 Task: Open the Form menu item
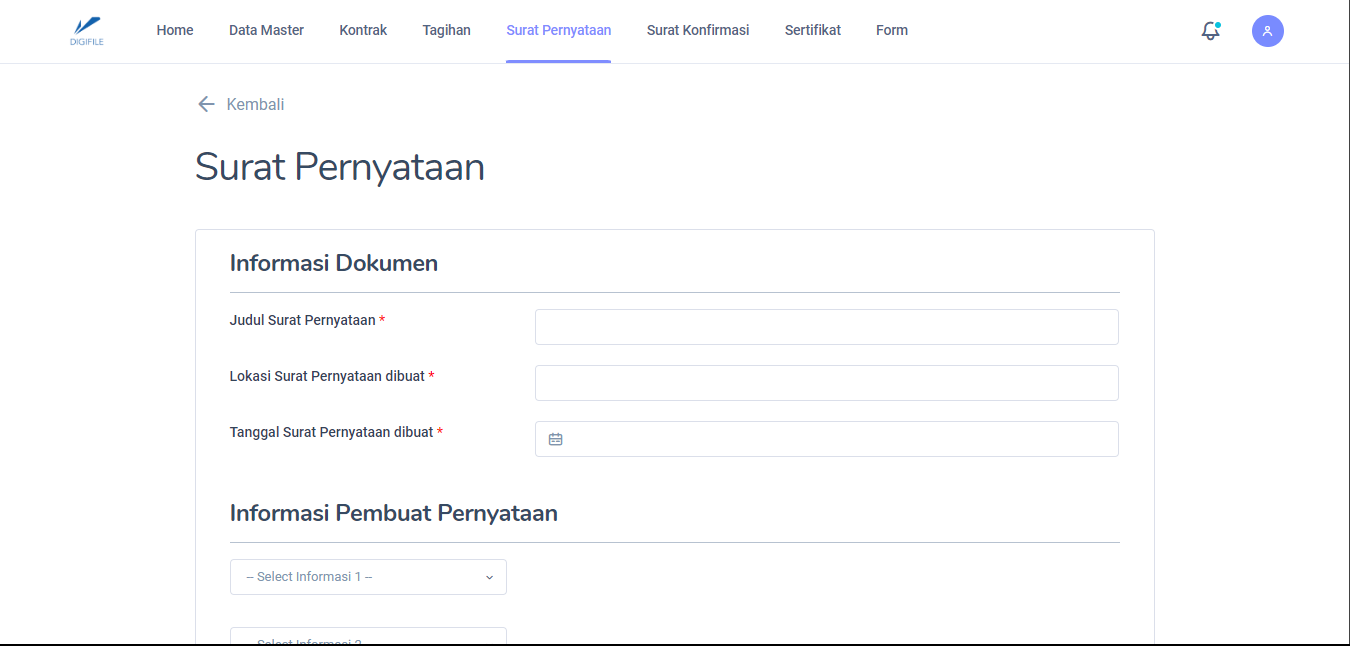(x=892, y=30)
